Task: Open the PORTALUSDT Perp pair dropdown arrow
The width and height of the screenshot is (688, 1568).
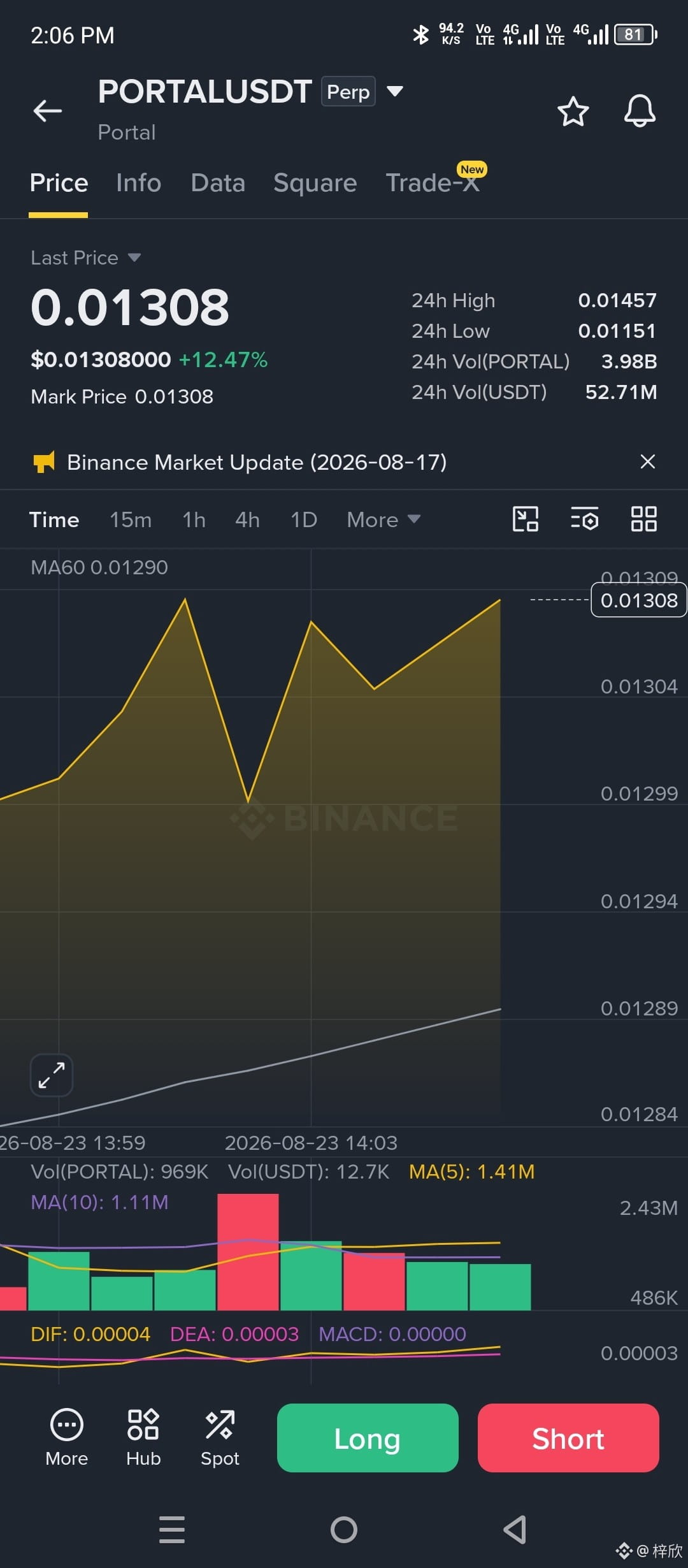Action: (x=395, y=91)
